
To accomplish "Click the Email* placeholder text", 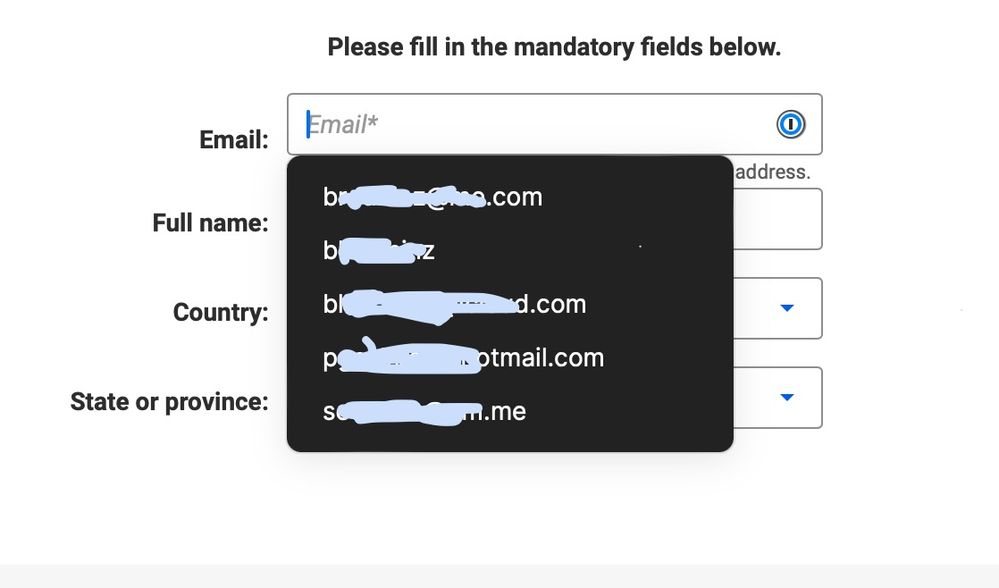I will 337,125.
